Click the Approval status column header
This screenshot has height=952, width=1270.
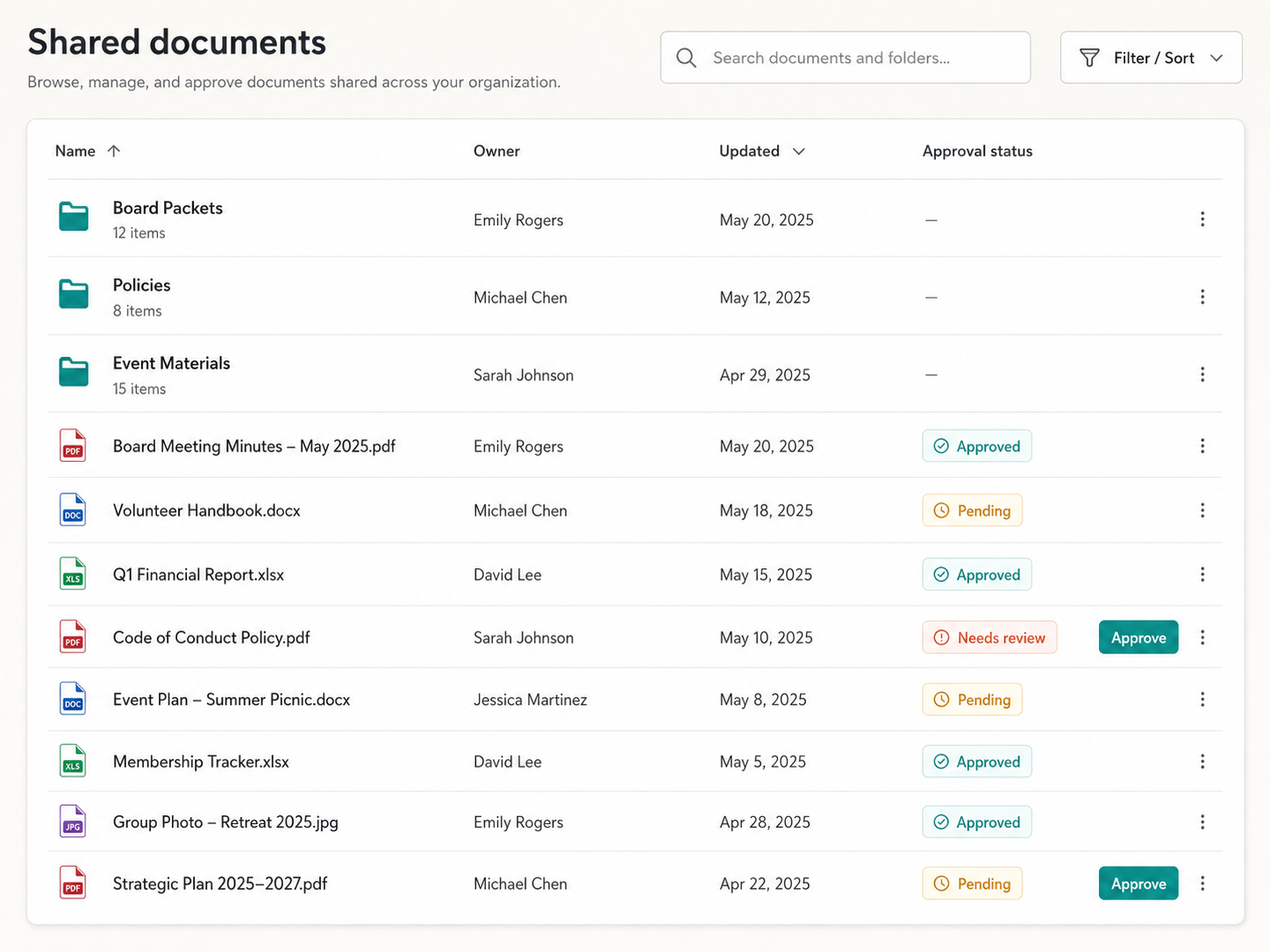pyautogui.click(x=977, y=151)
